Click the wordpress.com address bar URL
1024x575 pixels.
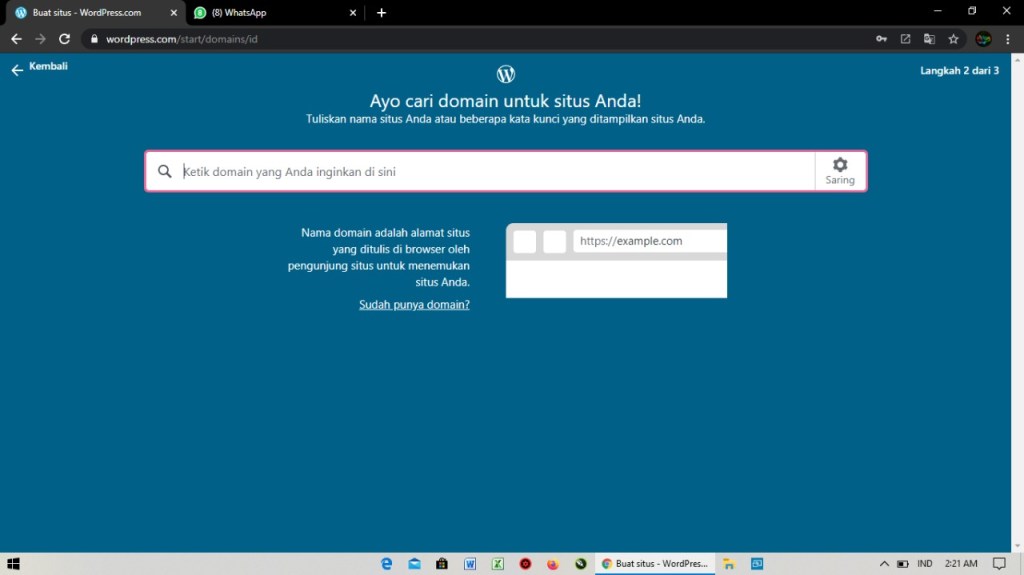tap(181, 39)
